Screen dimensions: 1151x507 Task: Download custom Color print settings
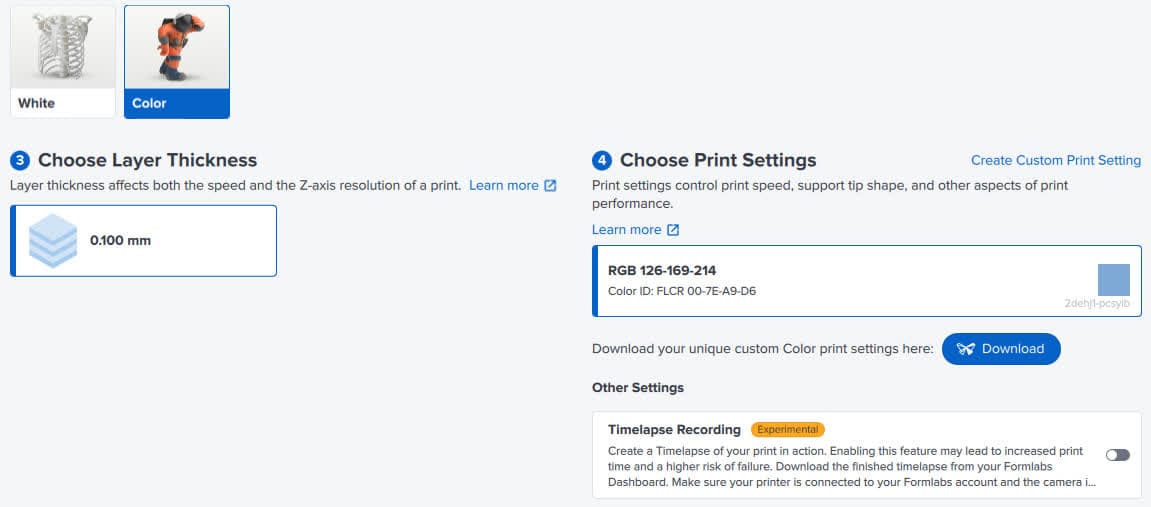(x=1001, y=349)
